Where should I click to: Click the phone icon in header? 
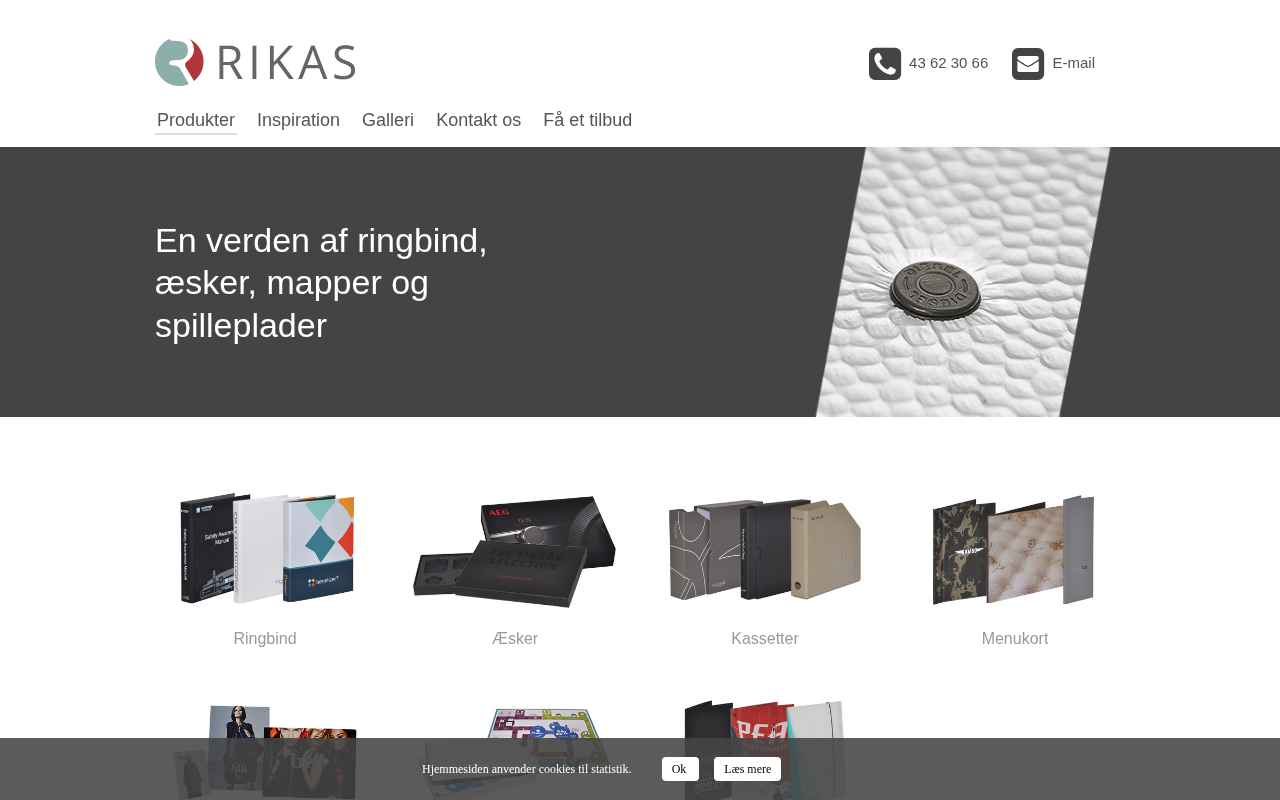[x=885, y=64]
